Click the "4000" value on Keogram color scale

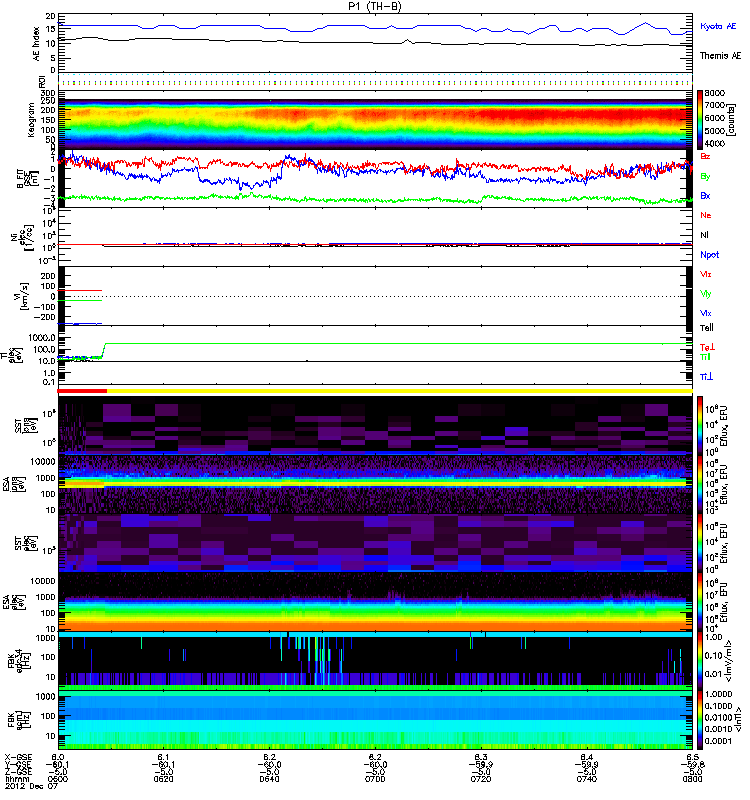[715, 143]
